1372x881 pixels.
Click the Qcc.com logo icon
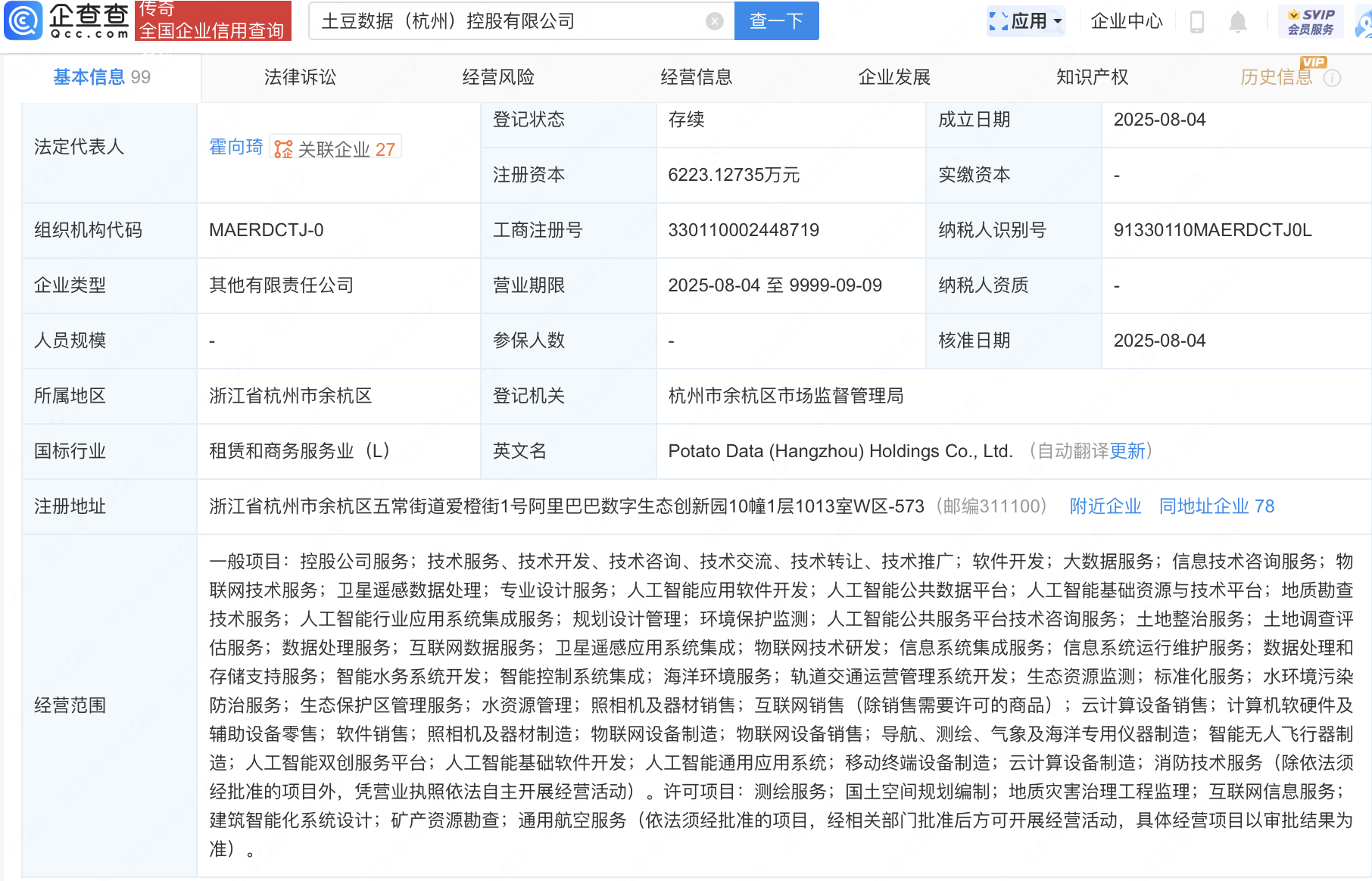click(24, 20)
